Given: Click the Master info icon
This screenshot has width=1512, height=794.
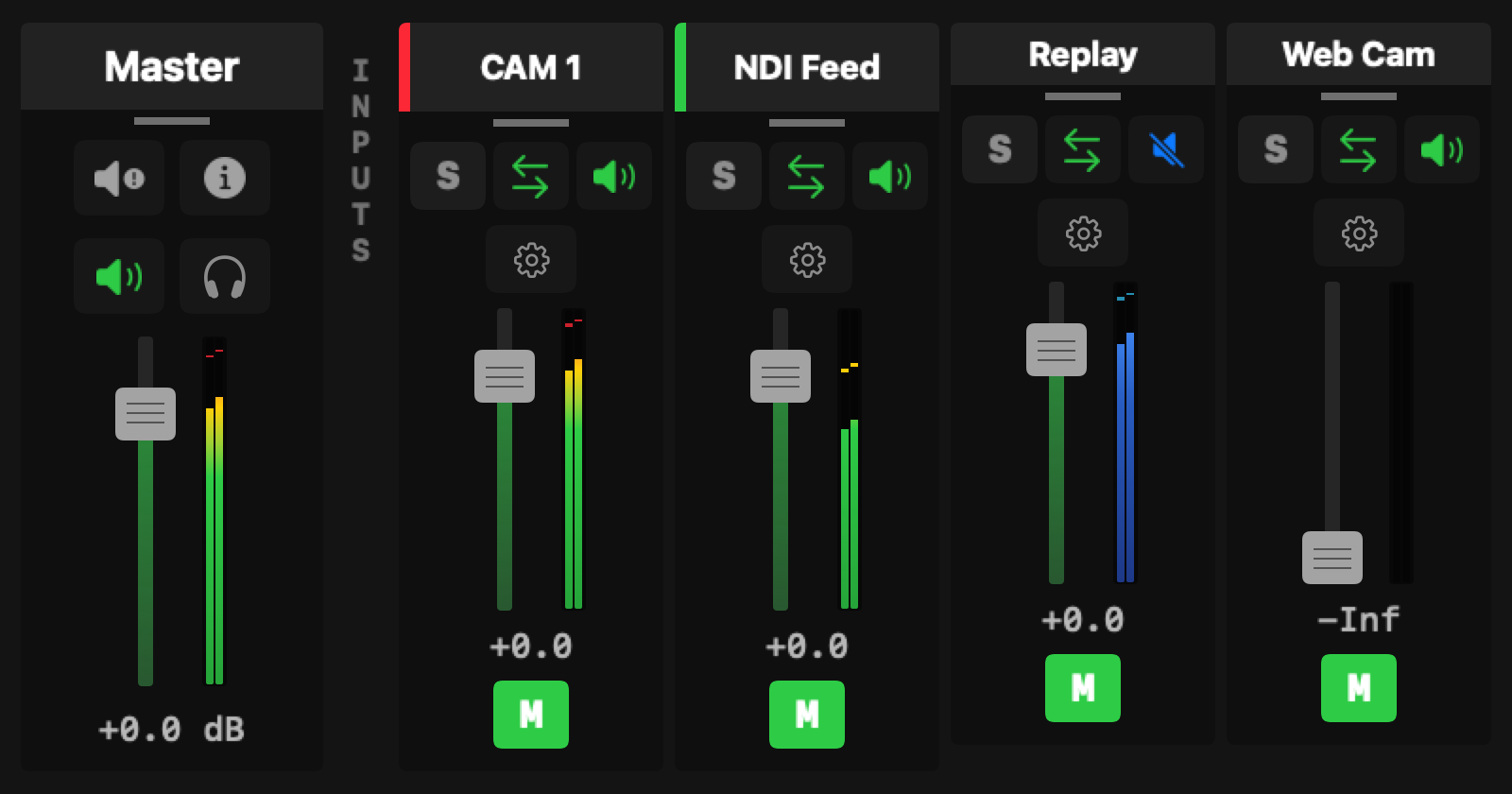Looking at the screenshot, I should click(x=224, y=178).
